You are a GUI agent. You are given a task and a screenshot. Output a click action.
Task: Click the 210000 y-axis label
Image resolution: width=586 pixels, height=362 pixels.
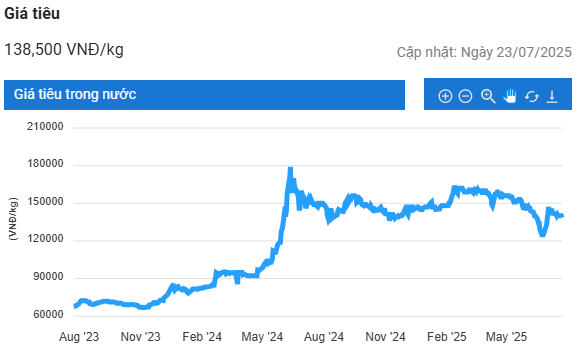pos(45,126)
